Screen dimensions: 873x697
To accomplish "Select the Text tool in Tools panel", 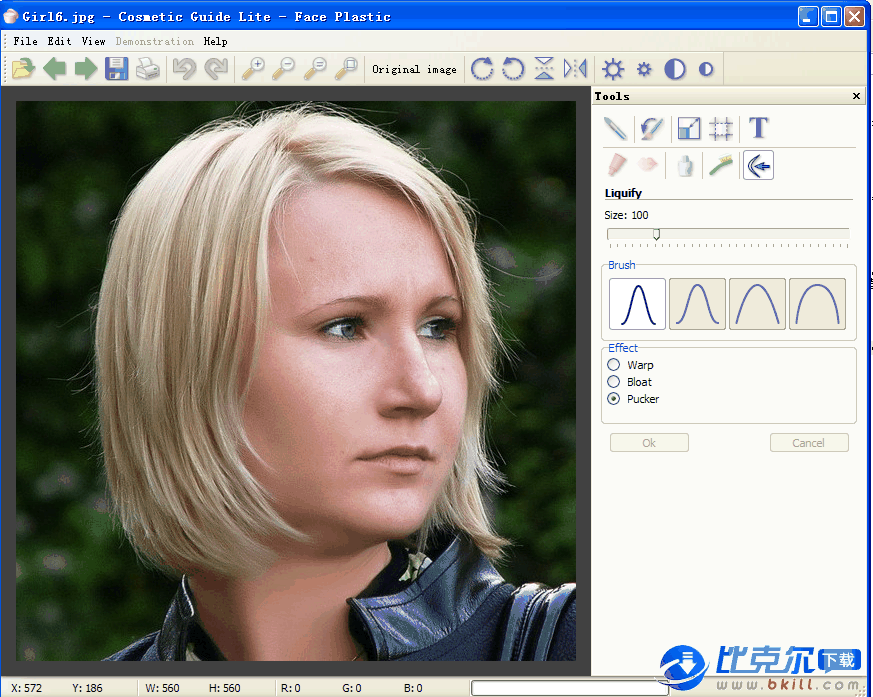I will [x=759, y=128].
